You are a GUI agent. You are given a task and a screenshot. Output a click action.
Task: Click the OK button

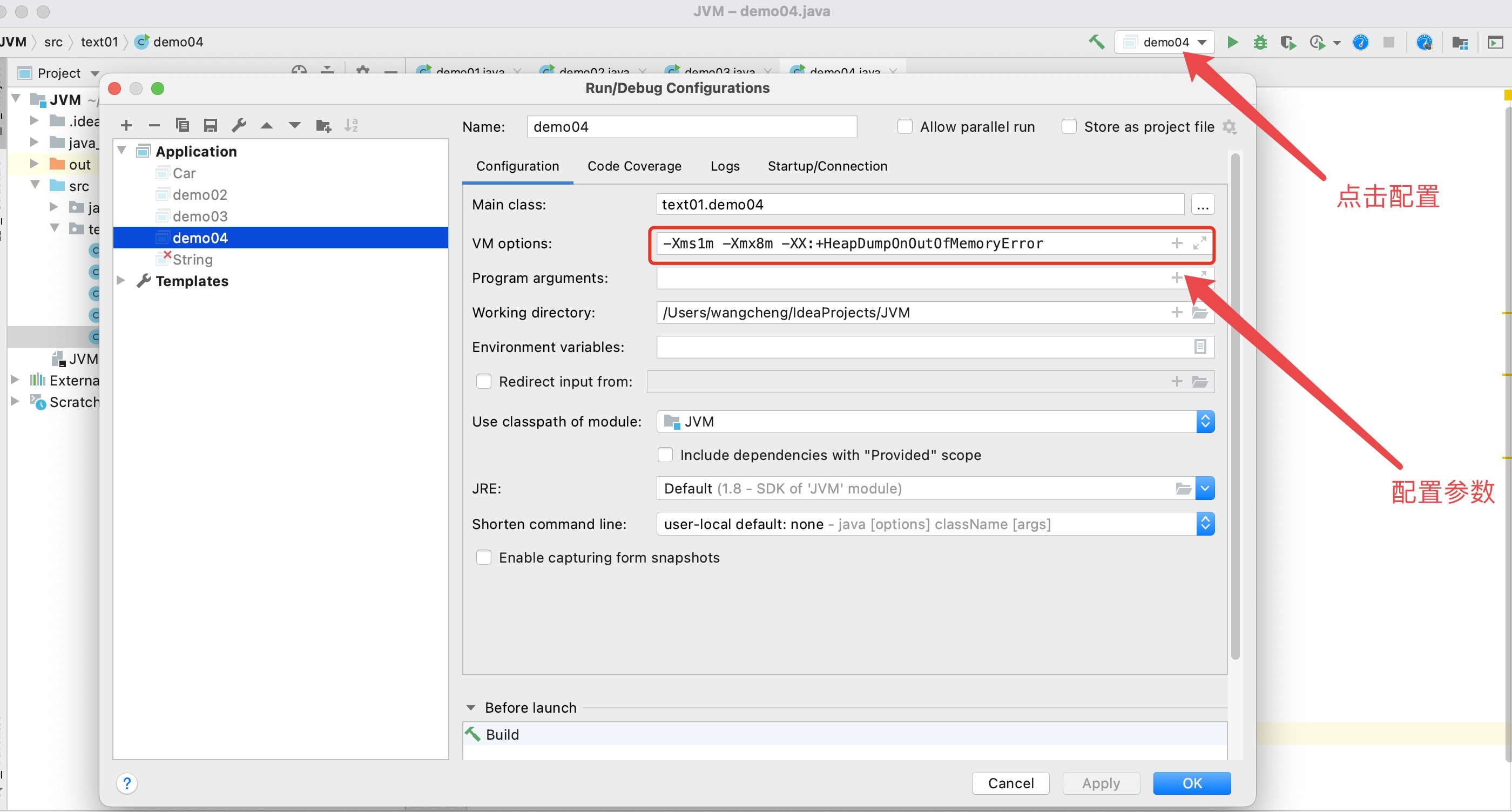pyautogui.click(x=1192, y=783)
